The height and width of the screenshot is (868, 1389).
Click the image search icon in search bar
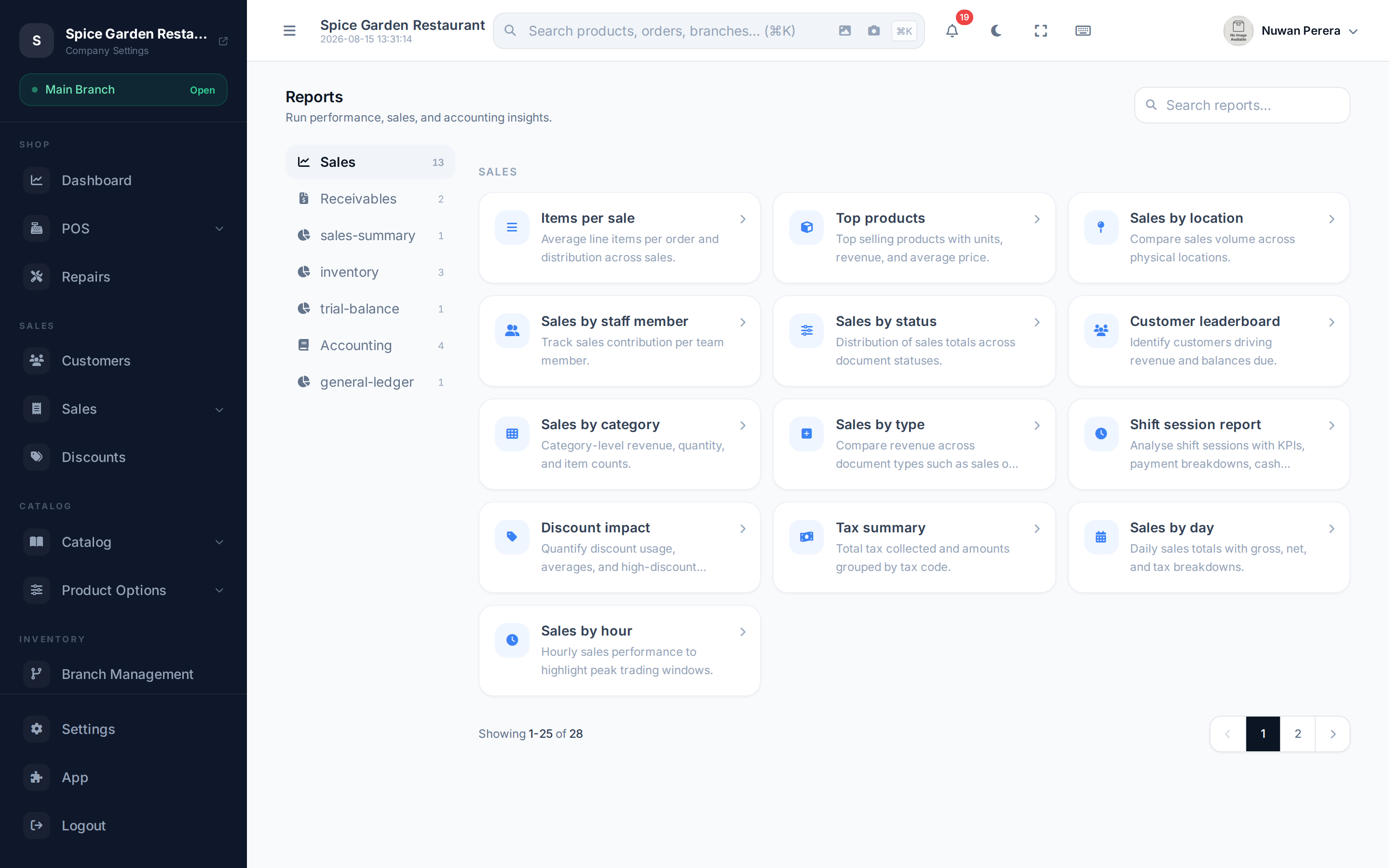845,31
